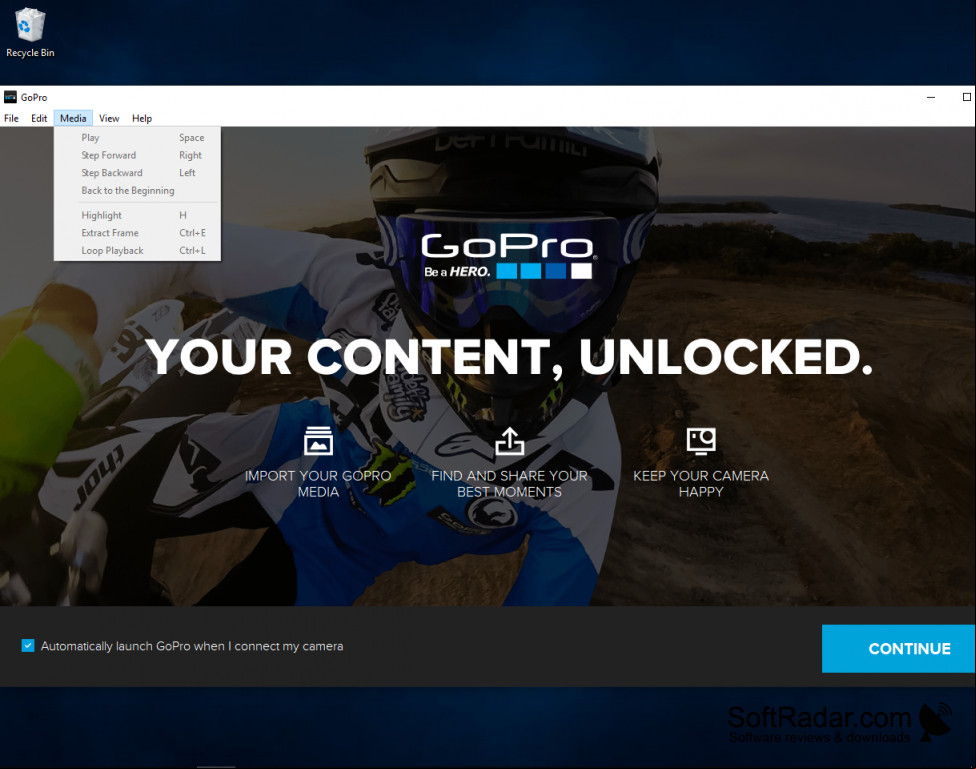976x769 pixels.
Task: Click the 'Automatically launch GoPro when I connect my camera' label
Action: pyautogui.click(x=192, y=646)
